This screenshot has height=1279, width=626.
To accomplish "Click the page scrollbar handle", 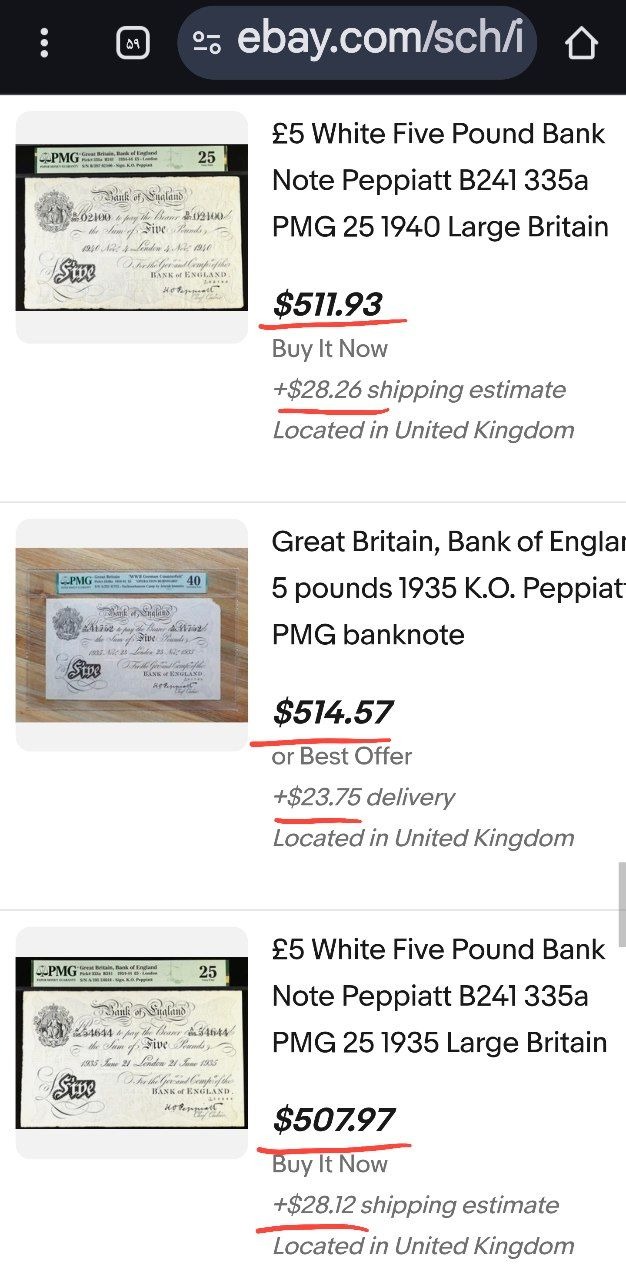I will pyautogui.click(x=621, y=905).
